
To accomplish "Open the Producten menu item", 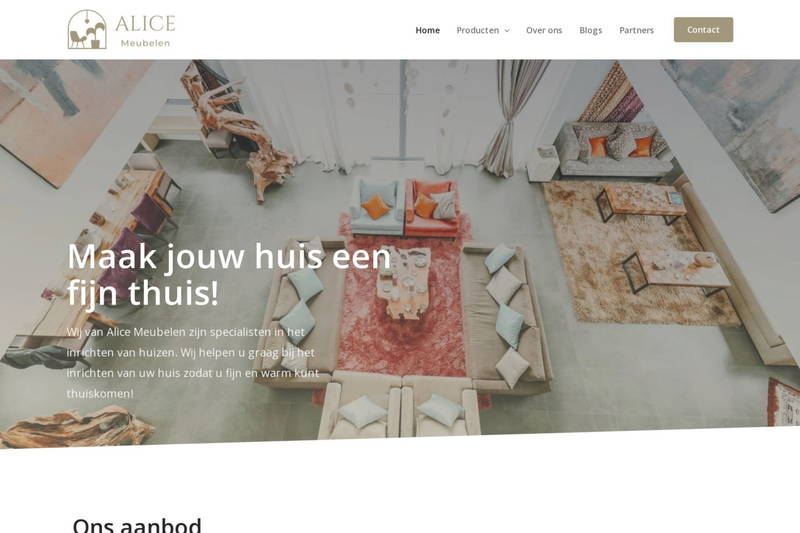I will coord(478,30).
